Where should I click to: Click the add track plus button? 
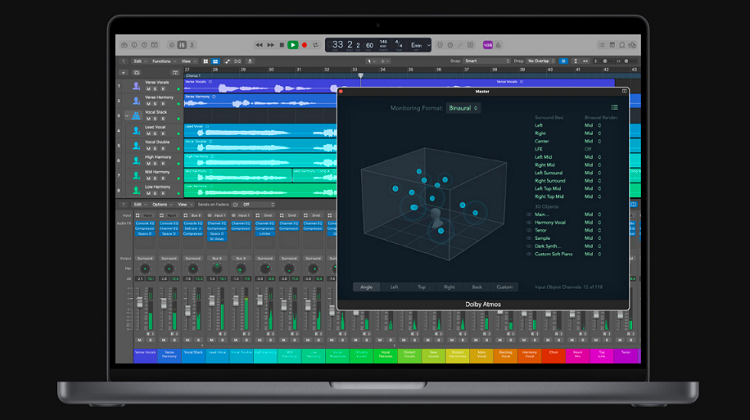tap(123, 73)
